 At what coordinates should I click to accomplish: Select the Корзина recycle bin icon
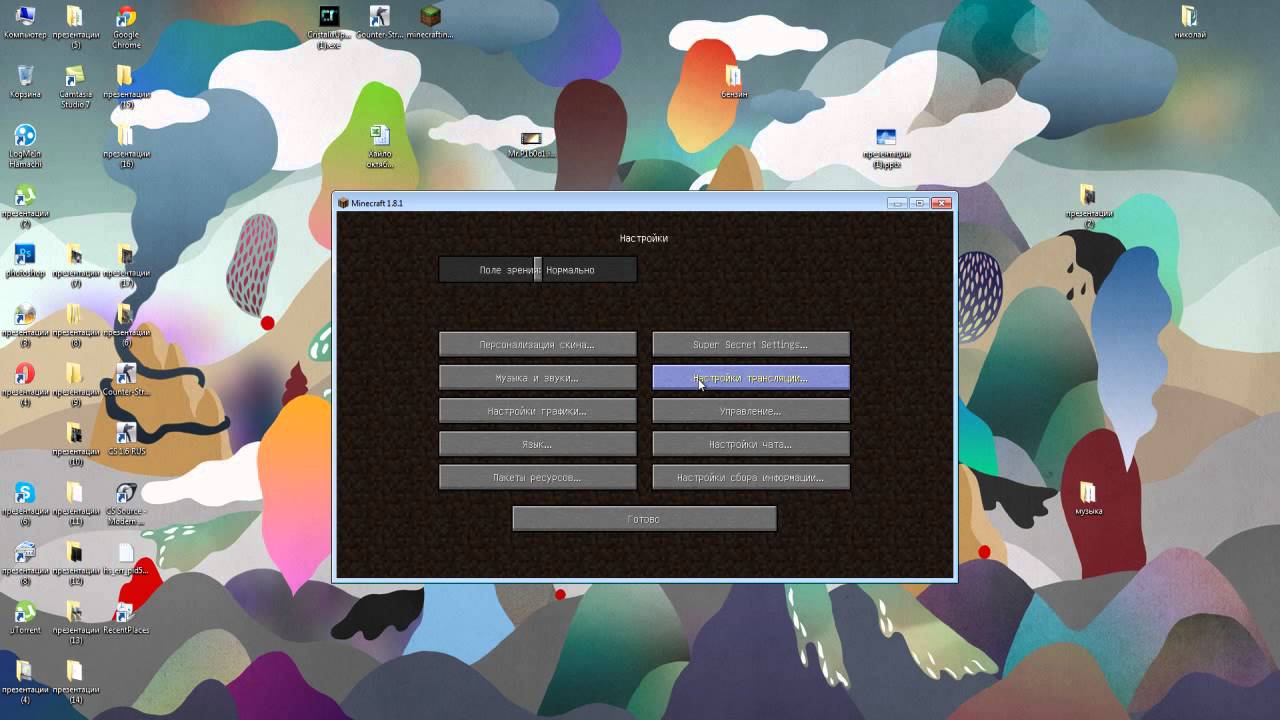25,82
